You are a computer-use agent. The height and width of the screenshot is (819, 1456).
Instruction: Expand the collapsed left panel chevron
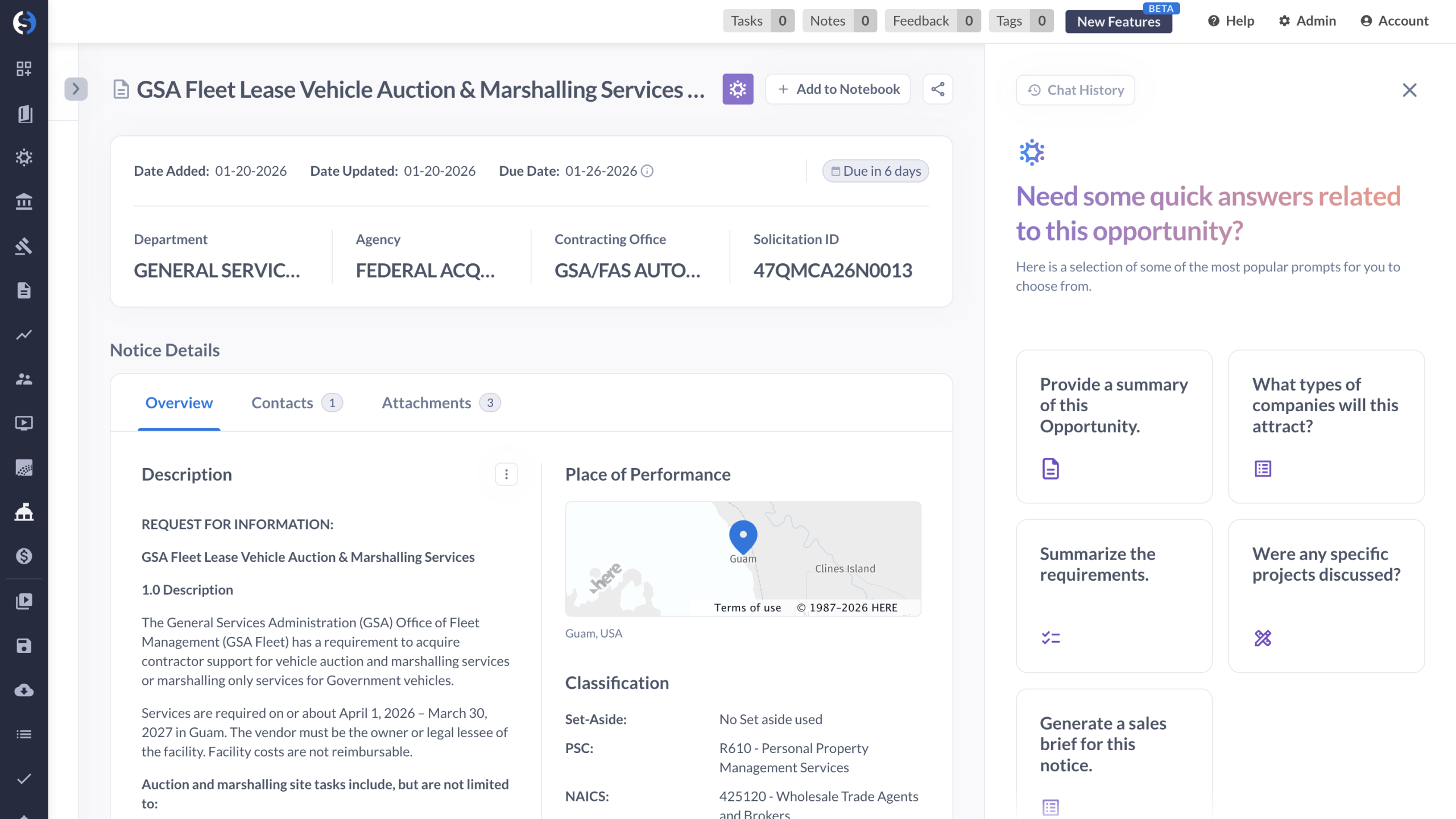coord(76,89)
